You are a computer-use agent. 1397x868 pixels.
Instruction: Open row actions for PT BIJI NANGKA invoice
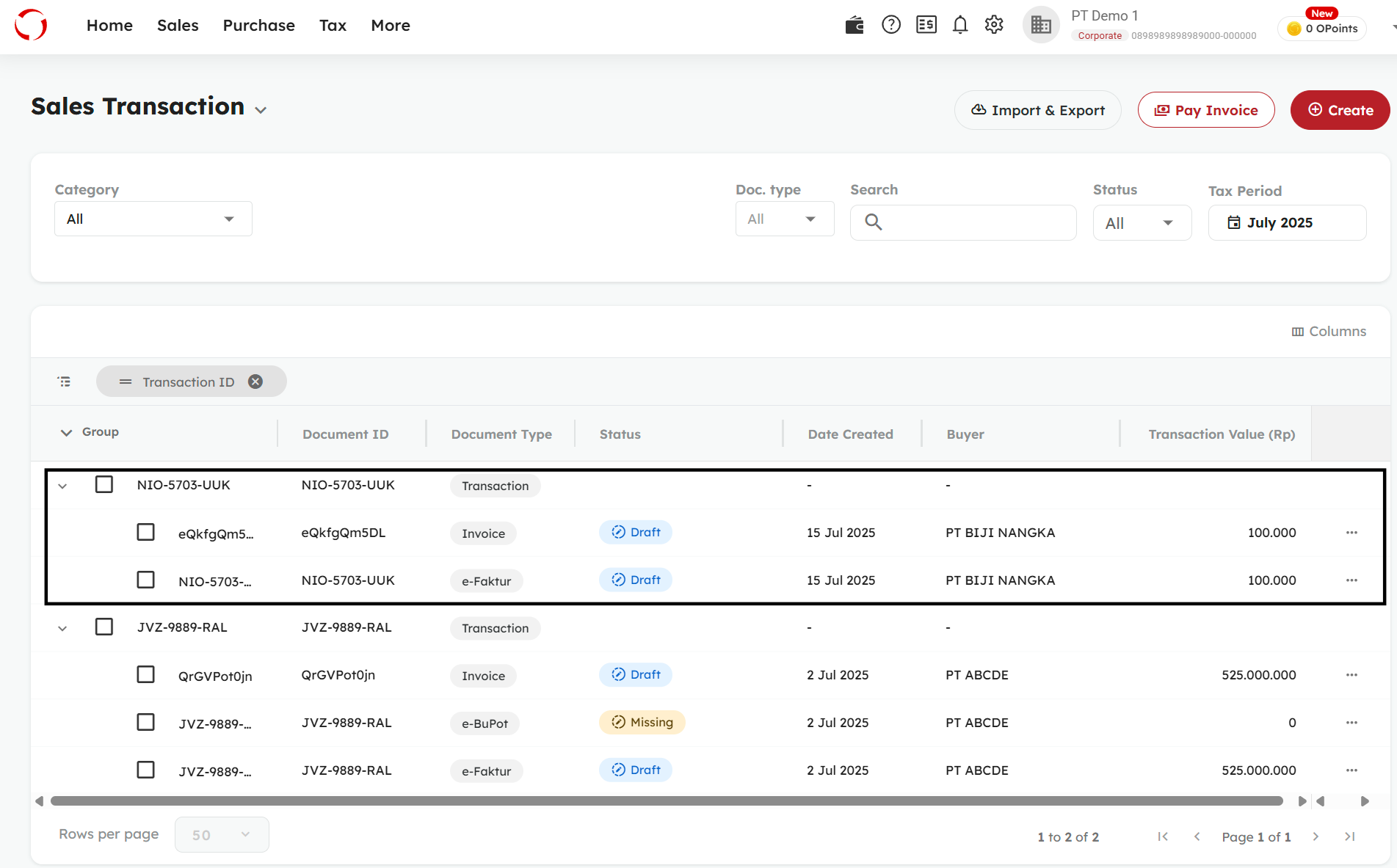(x=1351, y=533)
